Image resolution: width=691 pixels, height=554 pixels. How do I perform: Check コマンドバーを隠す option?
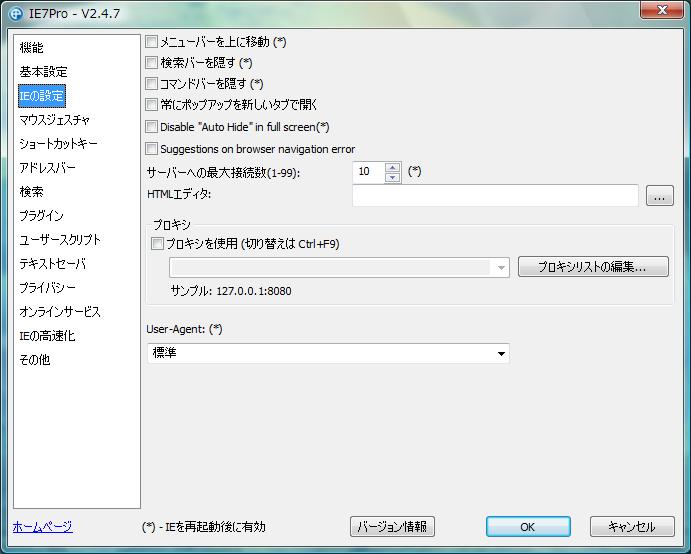coord(151,83)
